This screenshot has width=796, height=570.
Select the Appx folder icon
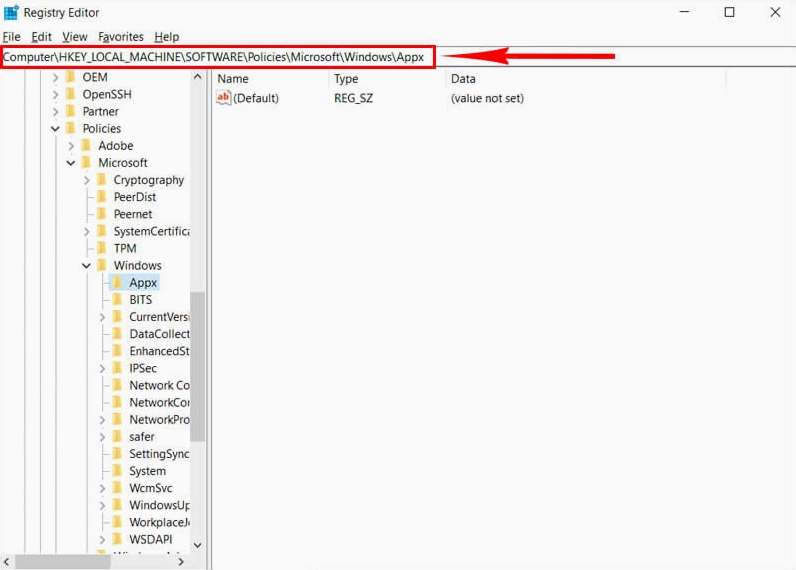pos(117,282)
